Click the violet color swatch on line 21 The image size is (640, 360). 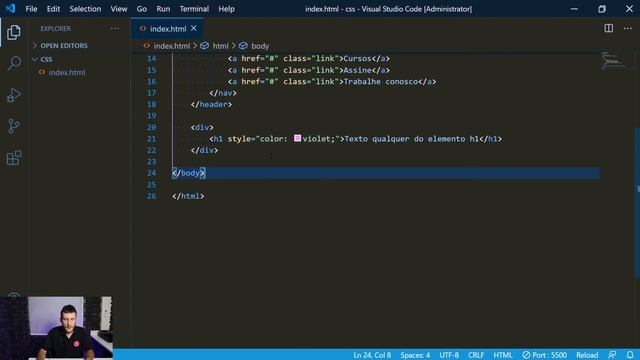[x=298, y=138]
